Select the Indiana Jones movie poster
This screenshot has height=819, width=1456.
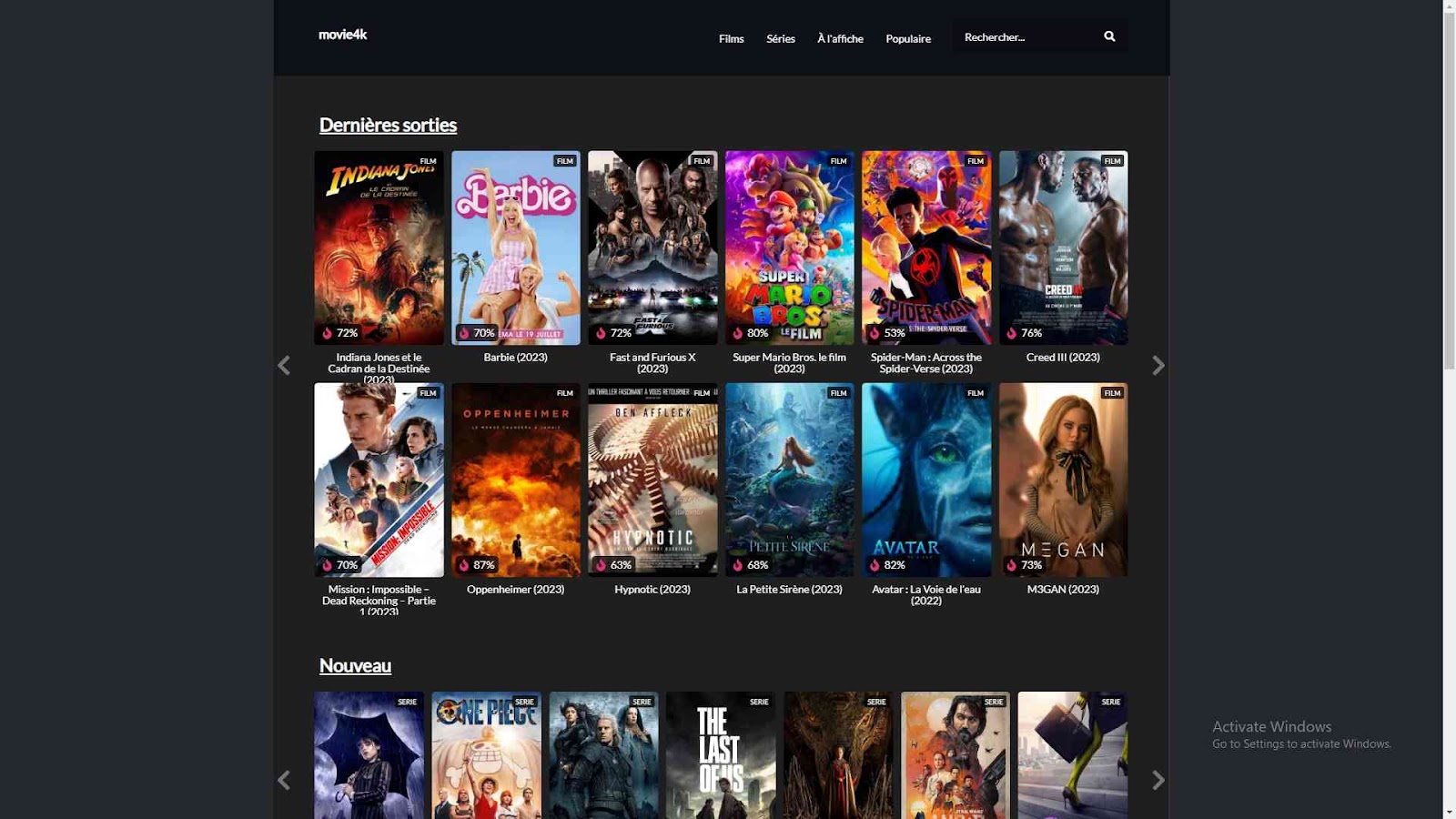pos(379,248)
